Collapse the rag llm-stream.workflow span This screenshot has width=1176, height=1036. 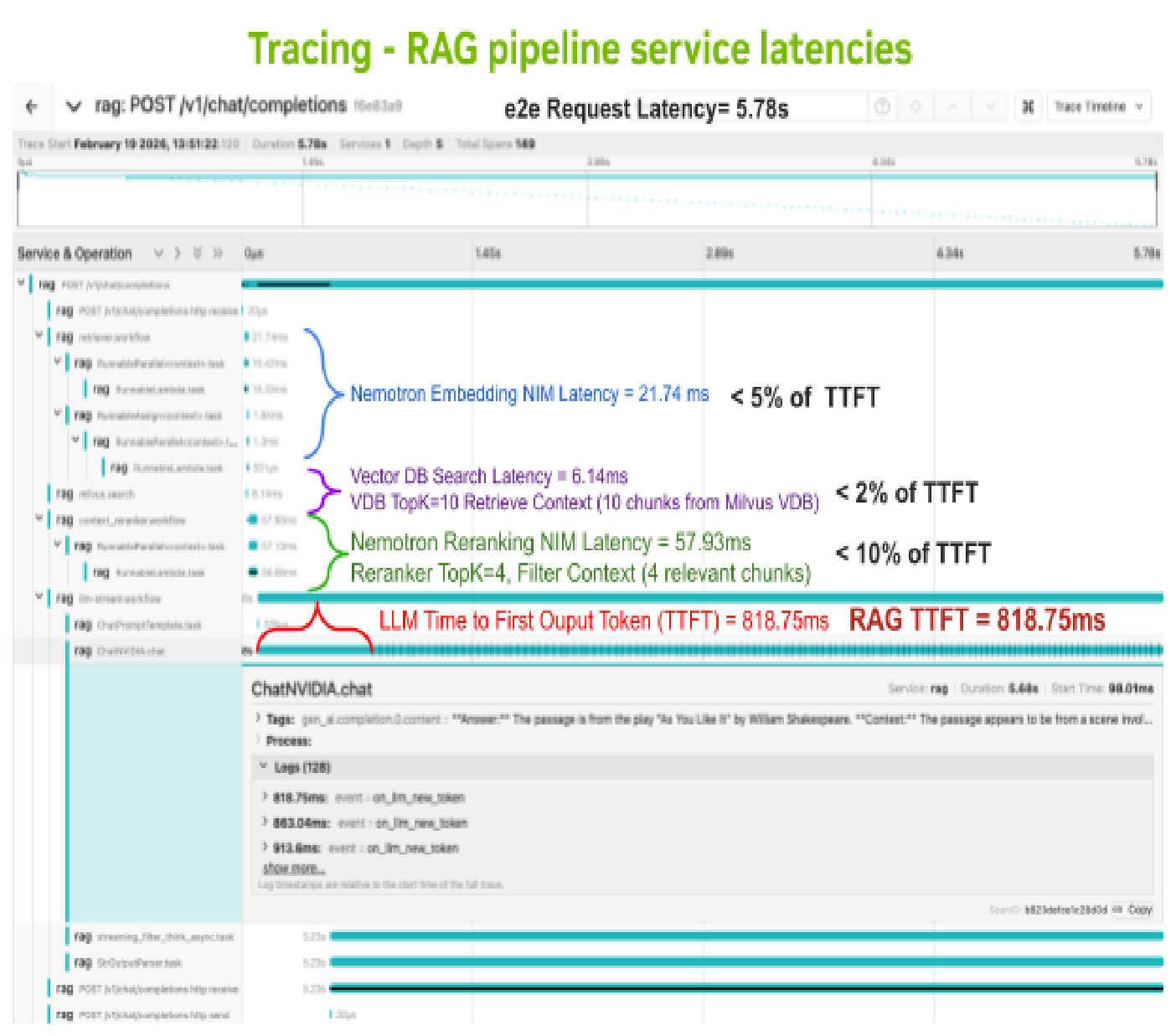pyautogui.click(x=39, y=597)
